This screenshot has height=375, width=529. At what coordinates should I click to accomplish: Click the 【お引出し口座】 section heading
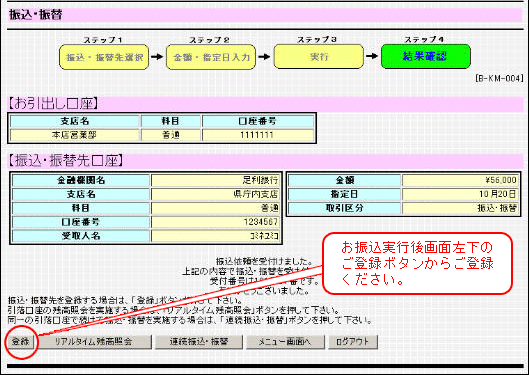click(53, 104)
